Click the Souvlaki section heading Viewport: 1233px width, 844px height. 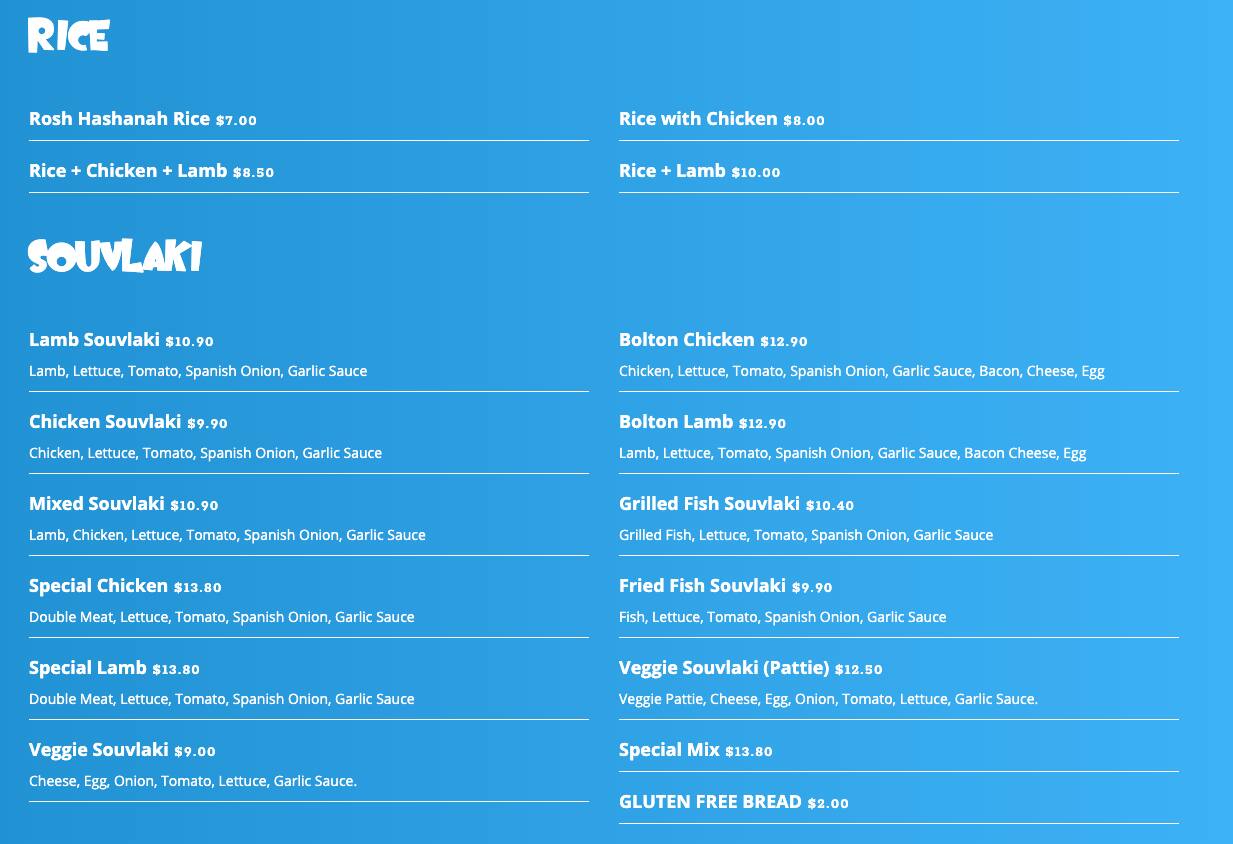[115, 257]
